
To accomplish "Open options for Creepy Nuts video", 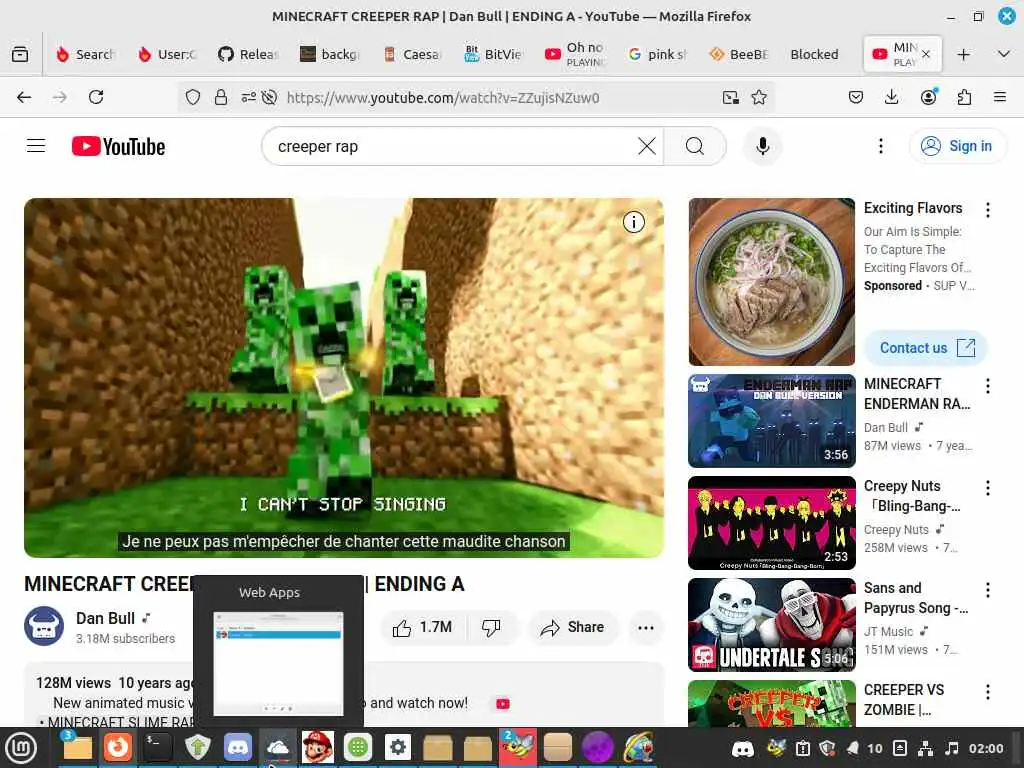I will pos(987,488).
